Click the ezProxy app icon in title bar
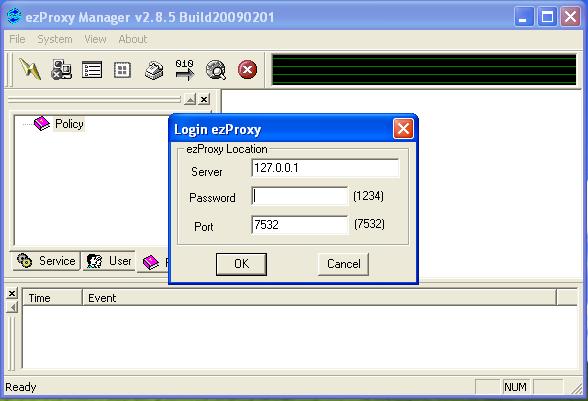This screenshot has width=588, height=401. (x=14, y=17)
